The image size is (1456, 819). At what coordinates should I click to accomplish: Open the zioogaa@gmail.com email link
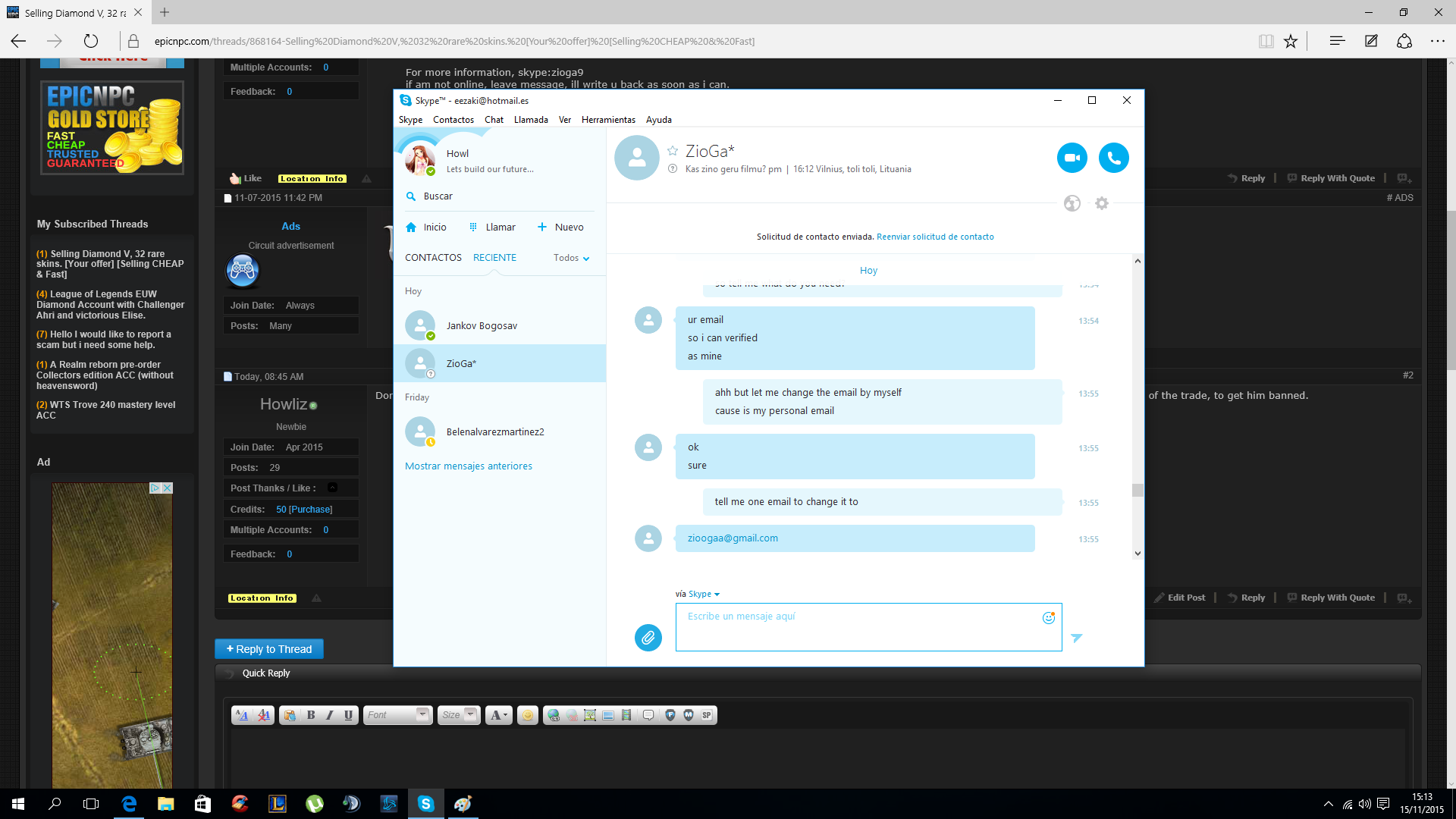(733, 538)
